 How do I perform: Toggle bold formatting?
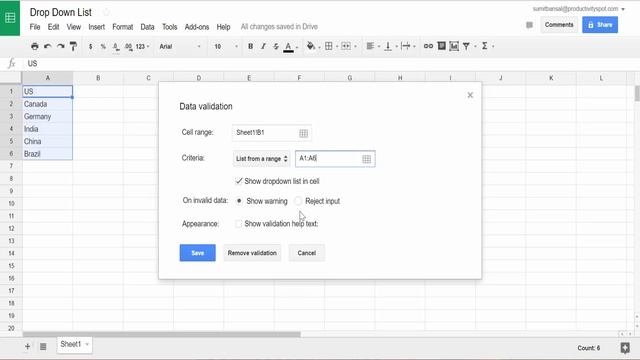[x=250, y=46]
